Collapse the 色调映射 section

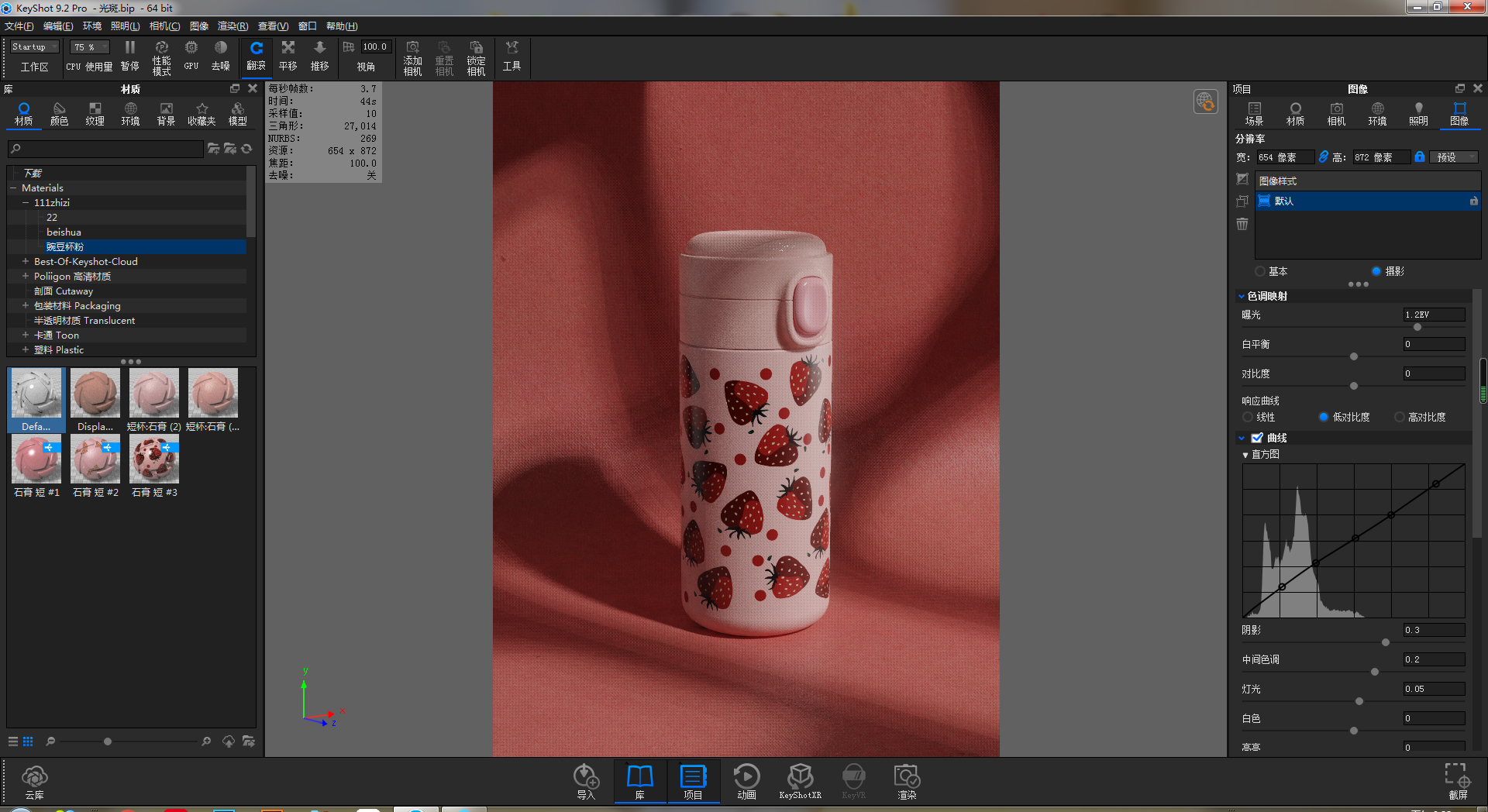click(x=1242, y=295)
